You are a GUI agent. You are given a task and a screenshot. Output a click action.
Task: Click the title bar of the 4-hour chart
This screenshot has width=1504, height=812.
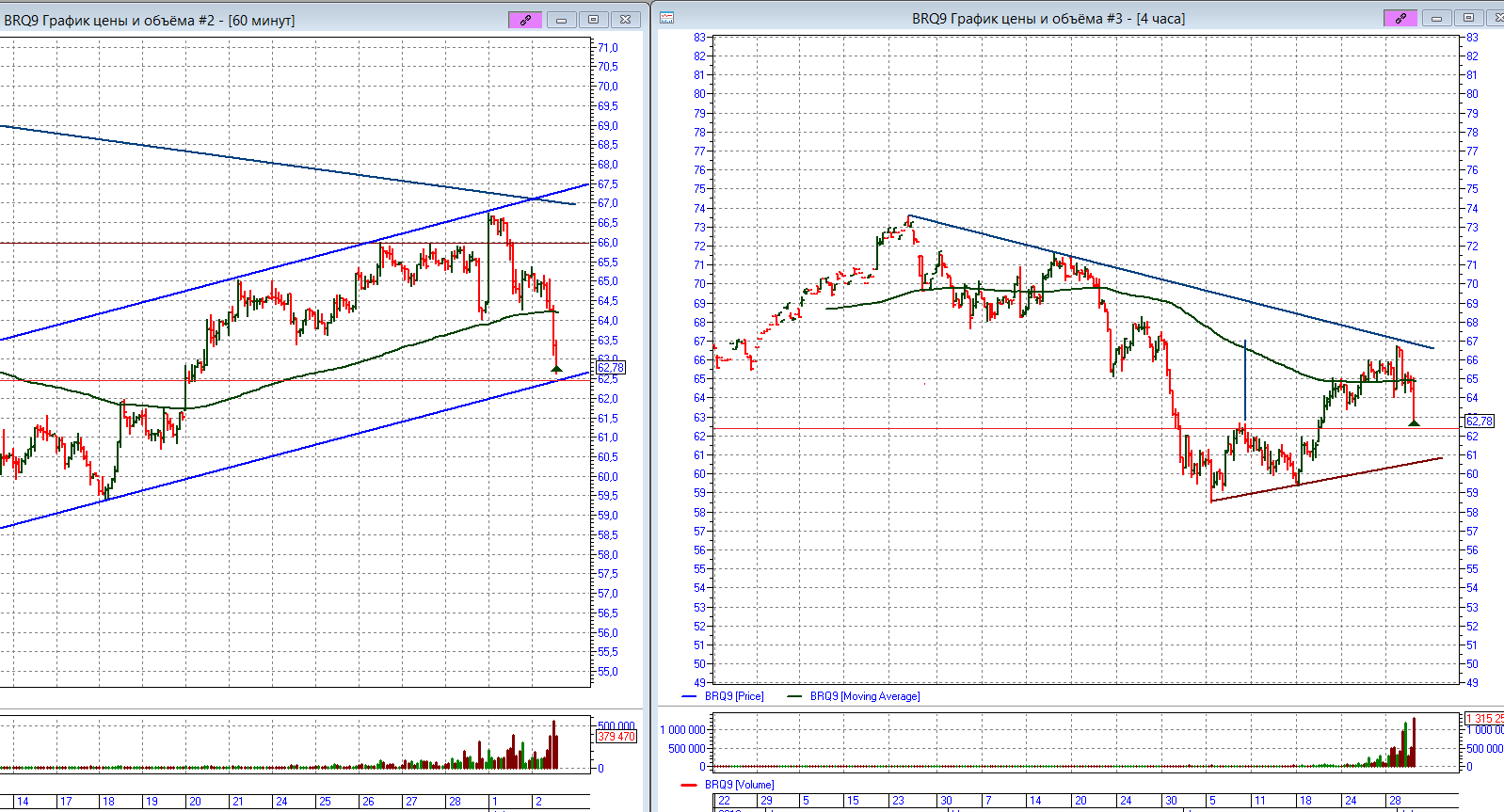[1048, 19]
